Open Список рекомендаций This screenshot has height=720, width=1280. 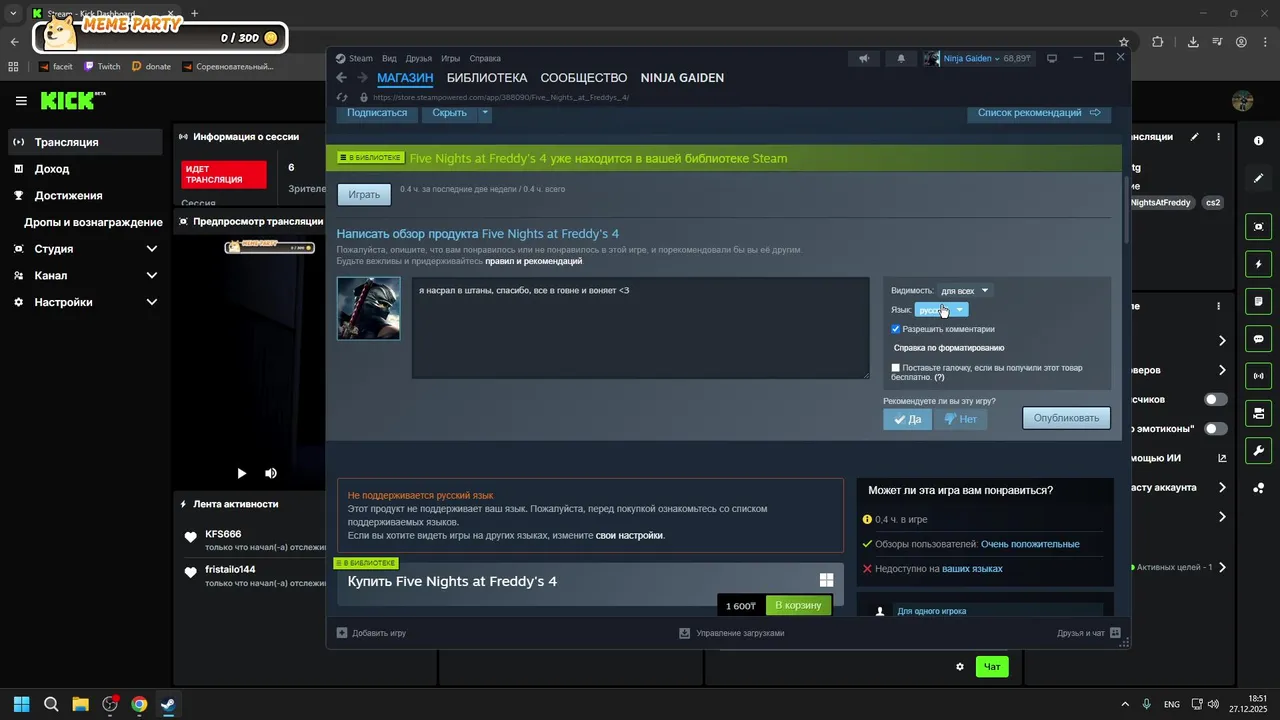[1039, 113]
